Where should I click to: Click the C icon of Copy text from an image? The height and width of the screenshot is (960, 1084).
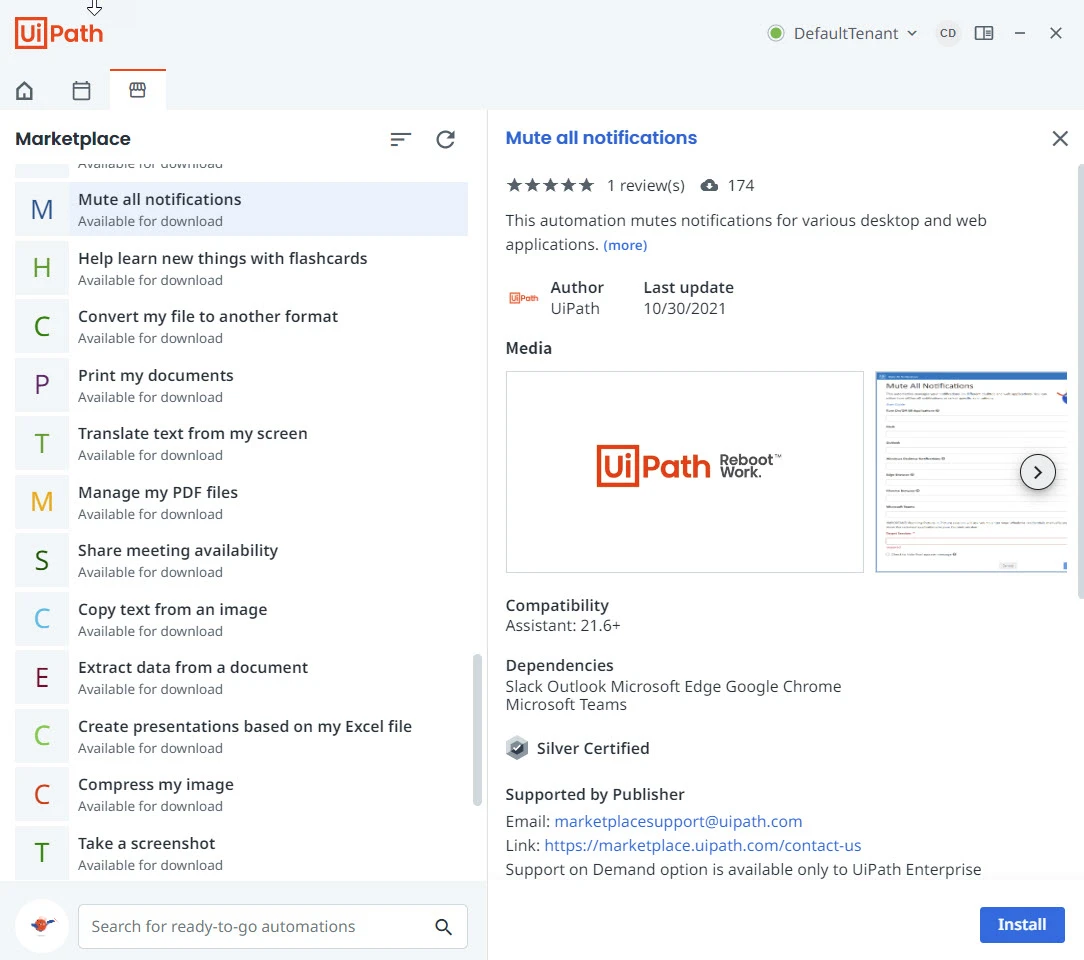pyautogui.click(x=42, y=619)
